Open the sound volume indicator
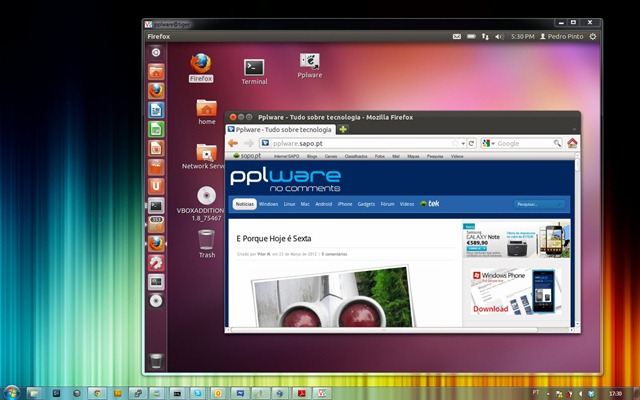Viewport: 640px width, 400px height. click(499, 37)
